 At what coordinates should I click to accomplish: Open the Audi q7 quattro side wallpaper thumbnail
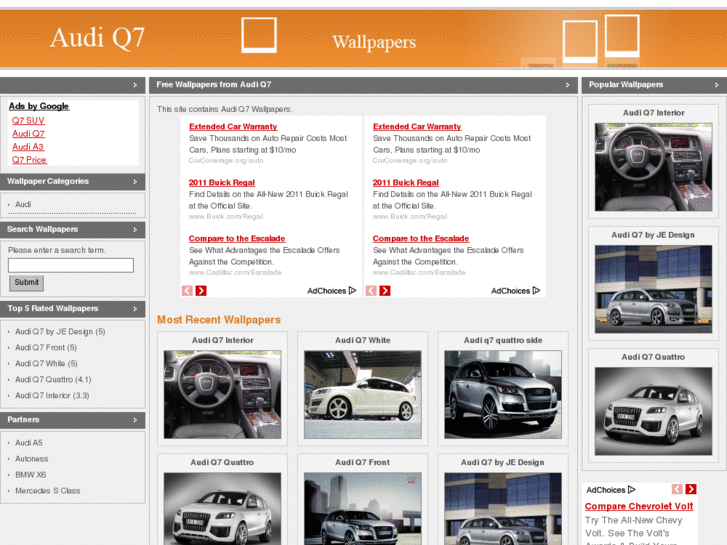(503, 395)
